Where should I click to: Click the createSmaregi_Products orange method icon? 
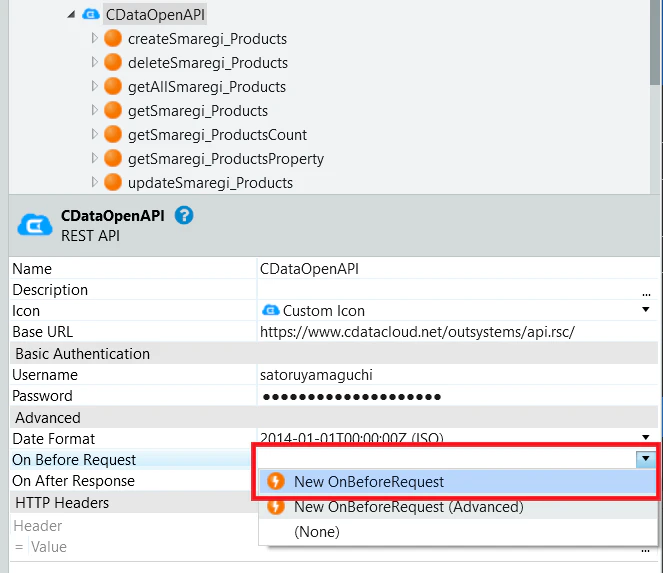click(x=113, y=38)
